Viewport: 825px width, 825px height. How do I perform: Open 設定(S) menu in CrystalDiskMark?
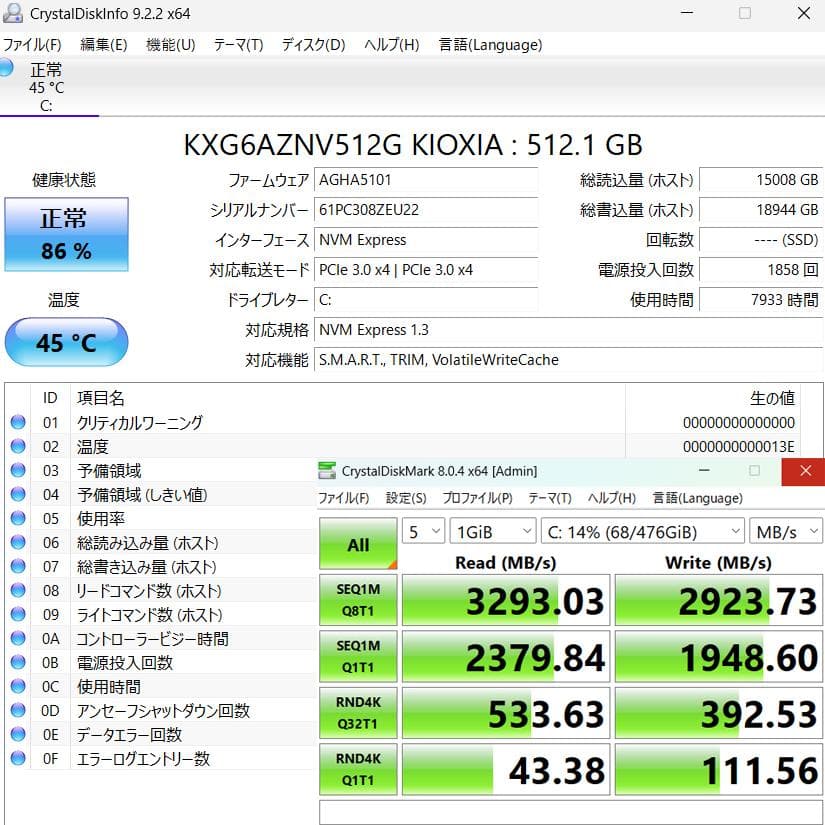tap(406, 498)
